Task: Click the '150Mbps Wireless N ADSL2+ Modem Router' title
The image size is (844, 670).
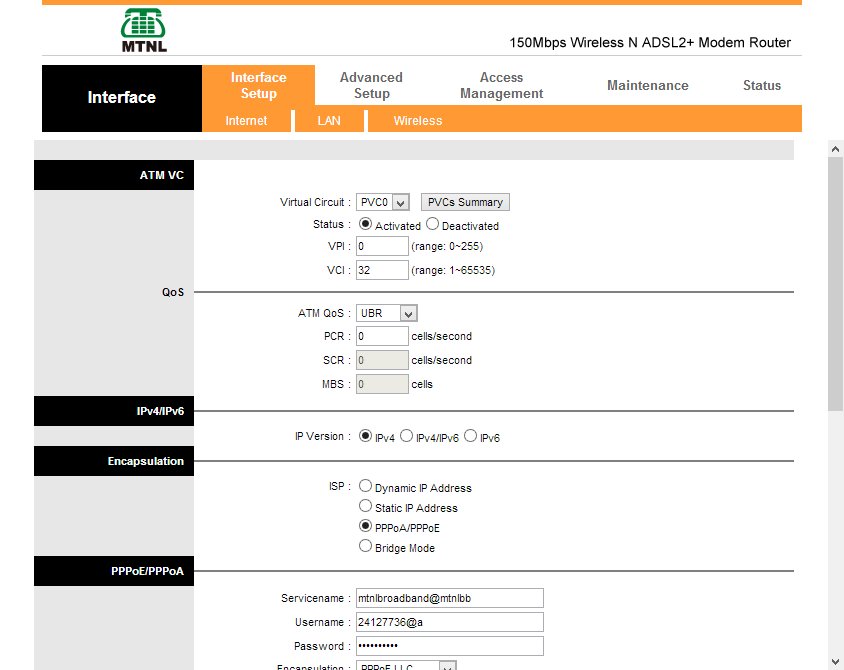Action: 650,43
